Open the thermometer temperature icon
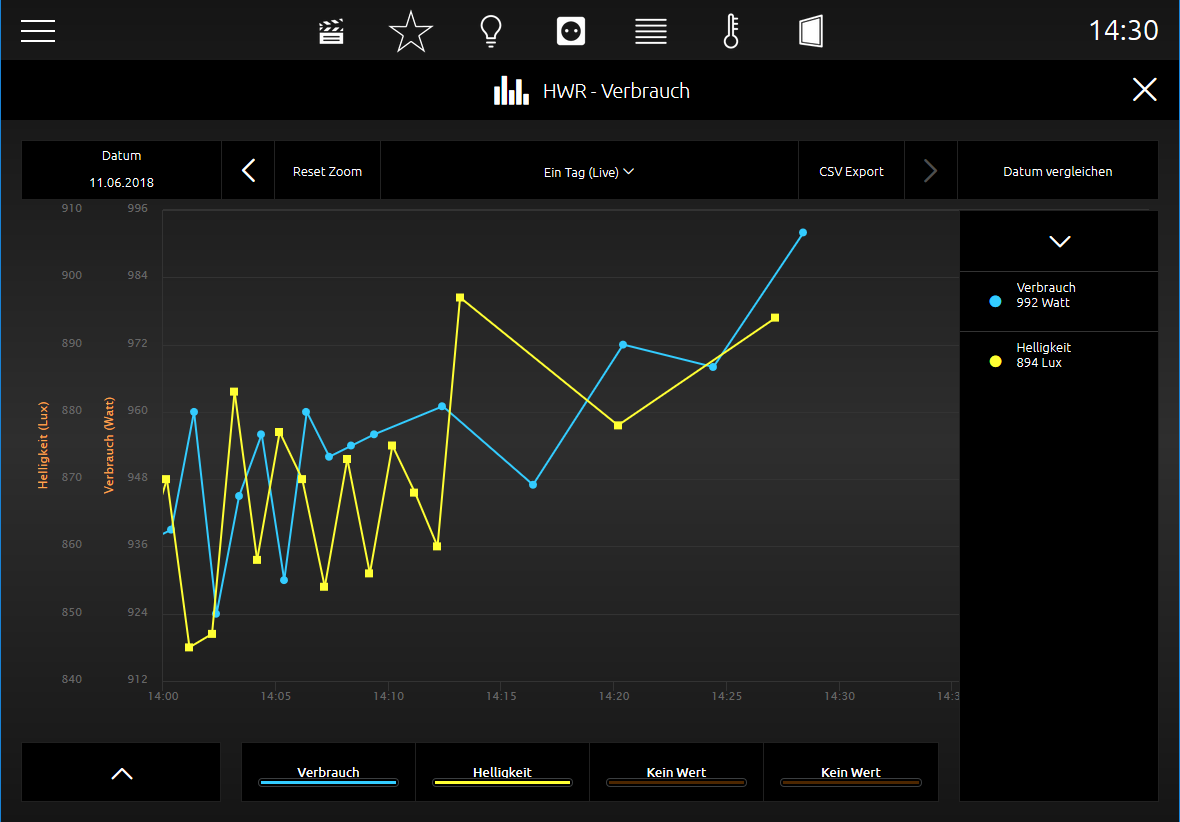The image size is (1180, 822). [731, 32]
